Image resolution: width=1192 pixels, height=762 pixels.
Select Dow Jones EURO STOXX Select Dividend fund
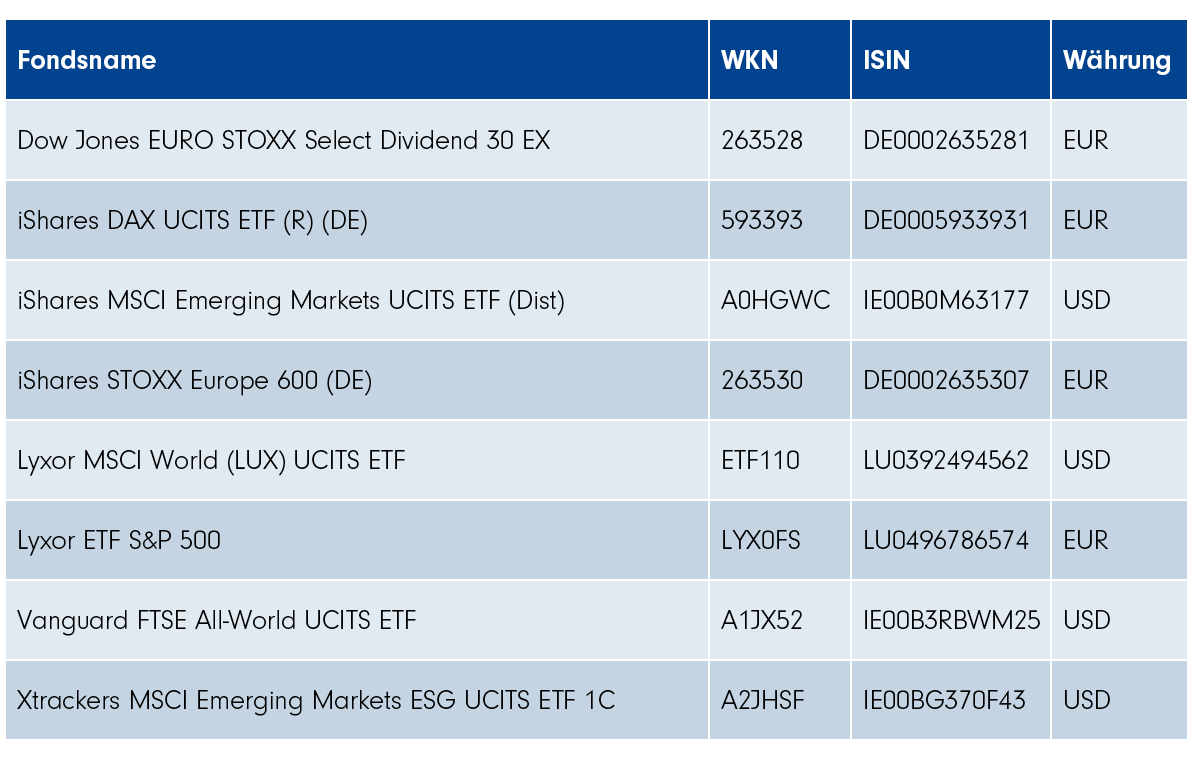(x=284, y=140)
